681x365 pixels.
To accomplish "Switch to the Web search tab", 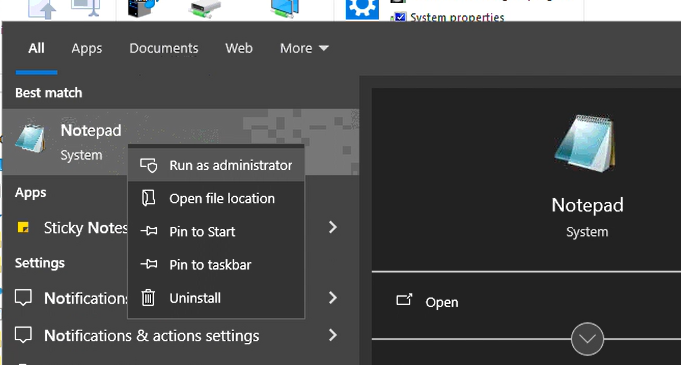I will (239, 48).
